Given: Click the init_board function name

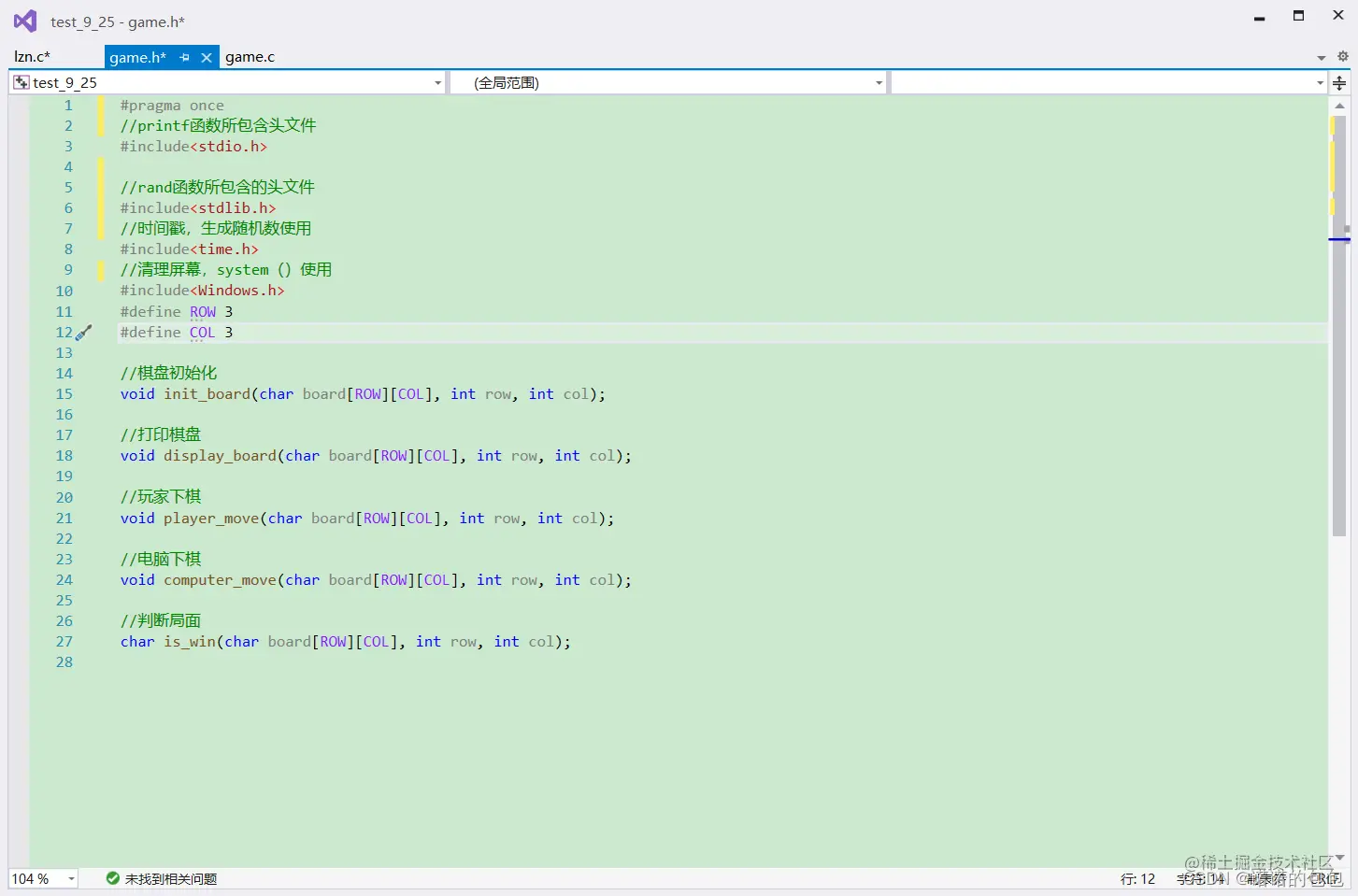Looking at the screenshot, I should 207,394.
